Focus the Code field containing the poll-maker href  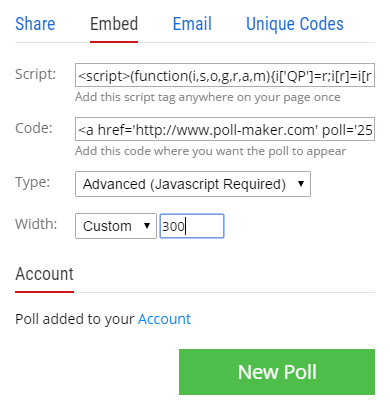[225, 129]
